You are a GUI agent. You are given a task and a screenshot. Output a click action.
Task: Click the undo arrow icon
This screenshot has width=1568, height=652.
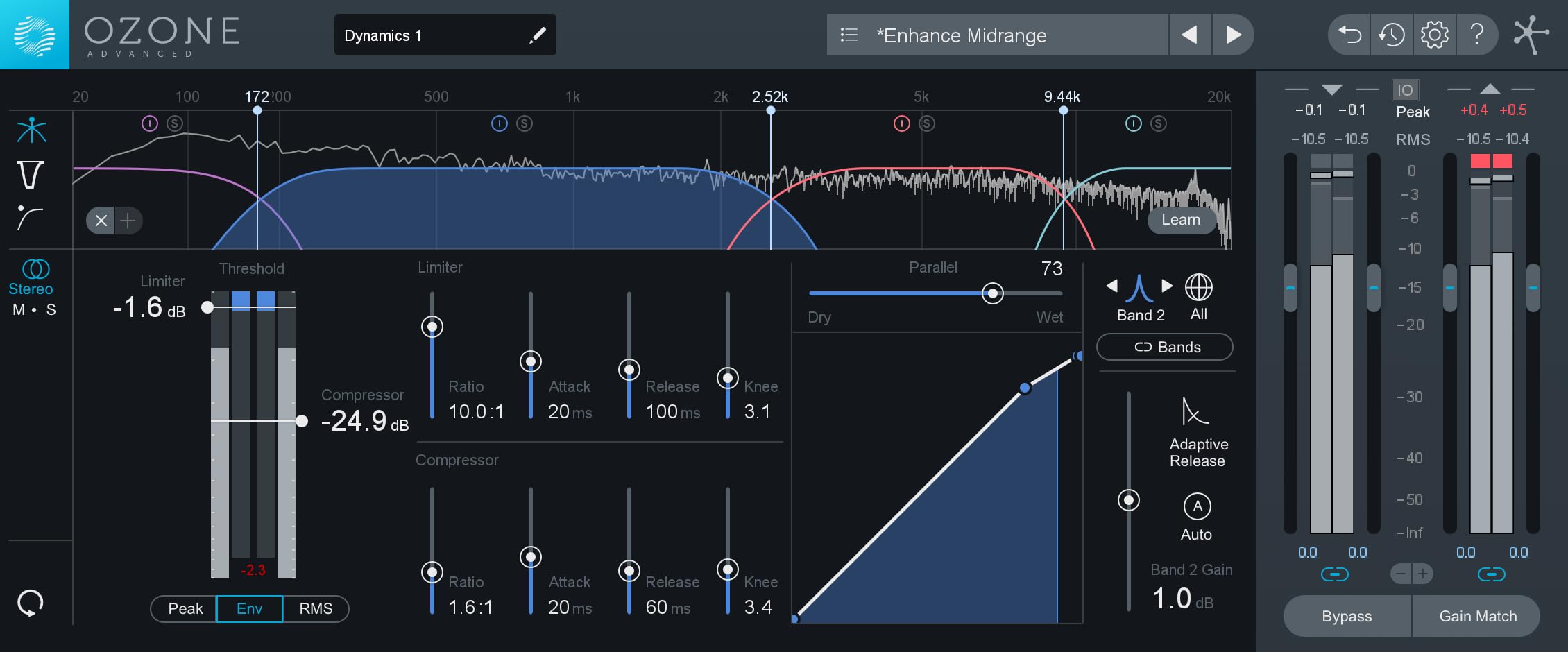1349,35
